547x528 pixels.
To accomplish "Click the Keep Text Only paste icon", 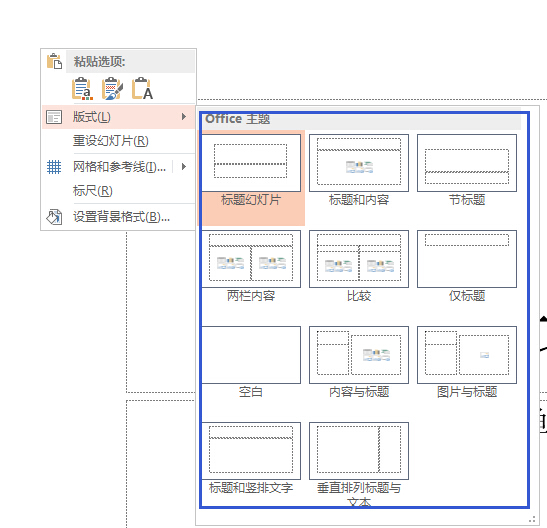I will (x=142, y=89).
